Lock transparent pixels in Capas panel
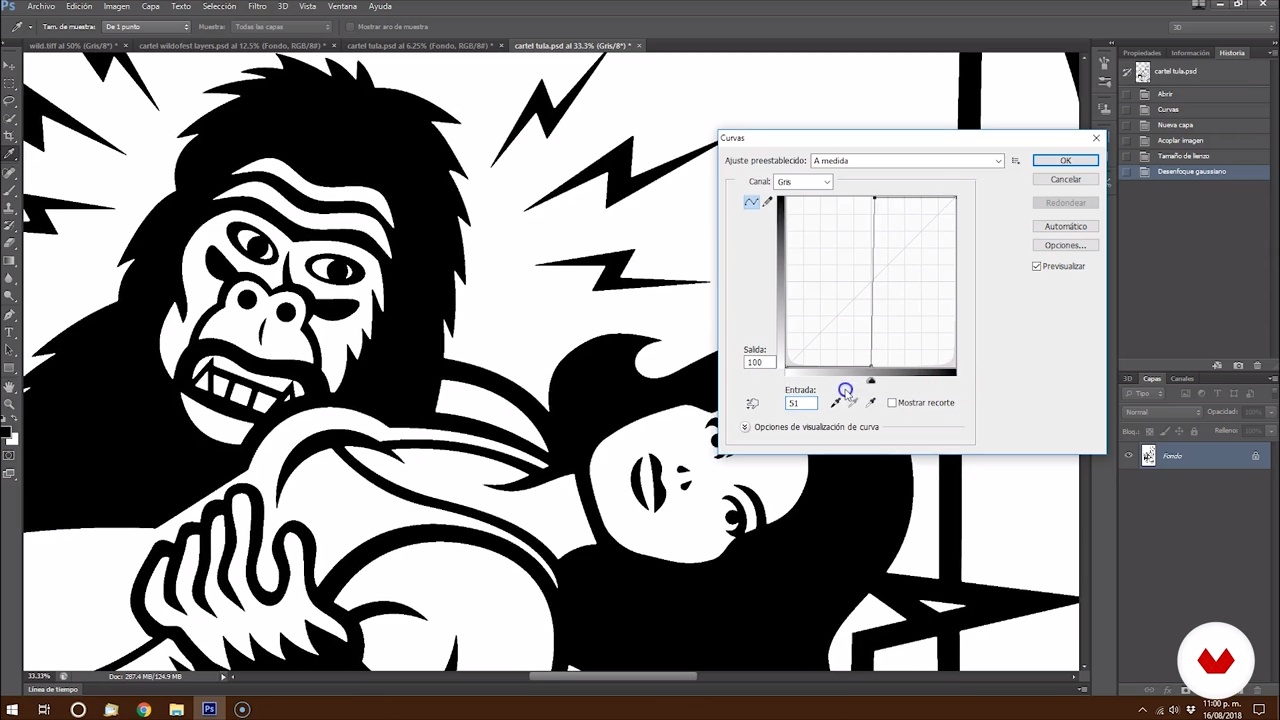Viewport: 1280px width, 720px height. tap(1151, 431)
